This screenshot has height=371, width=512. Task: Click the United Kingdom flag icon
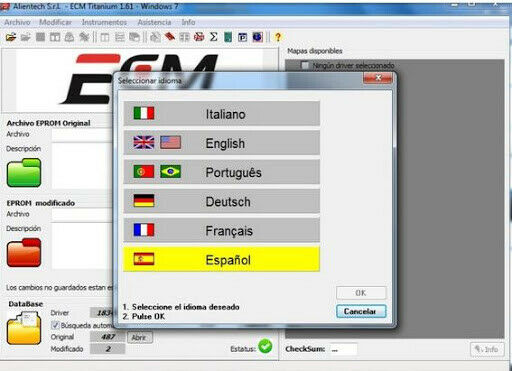pyautogui.click(x=144, y=143)
